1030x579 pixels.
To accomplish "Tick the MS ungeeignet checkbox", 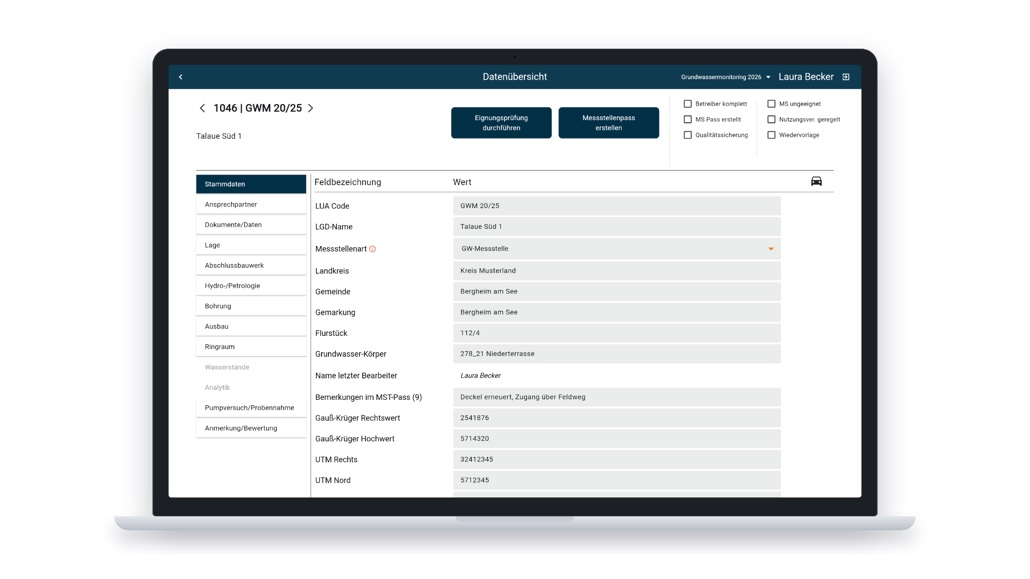I will (771, 104).
